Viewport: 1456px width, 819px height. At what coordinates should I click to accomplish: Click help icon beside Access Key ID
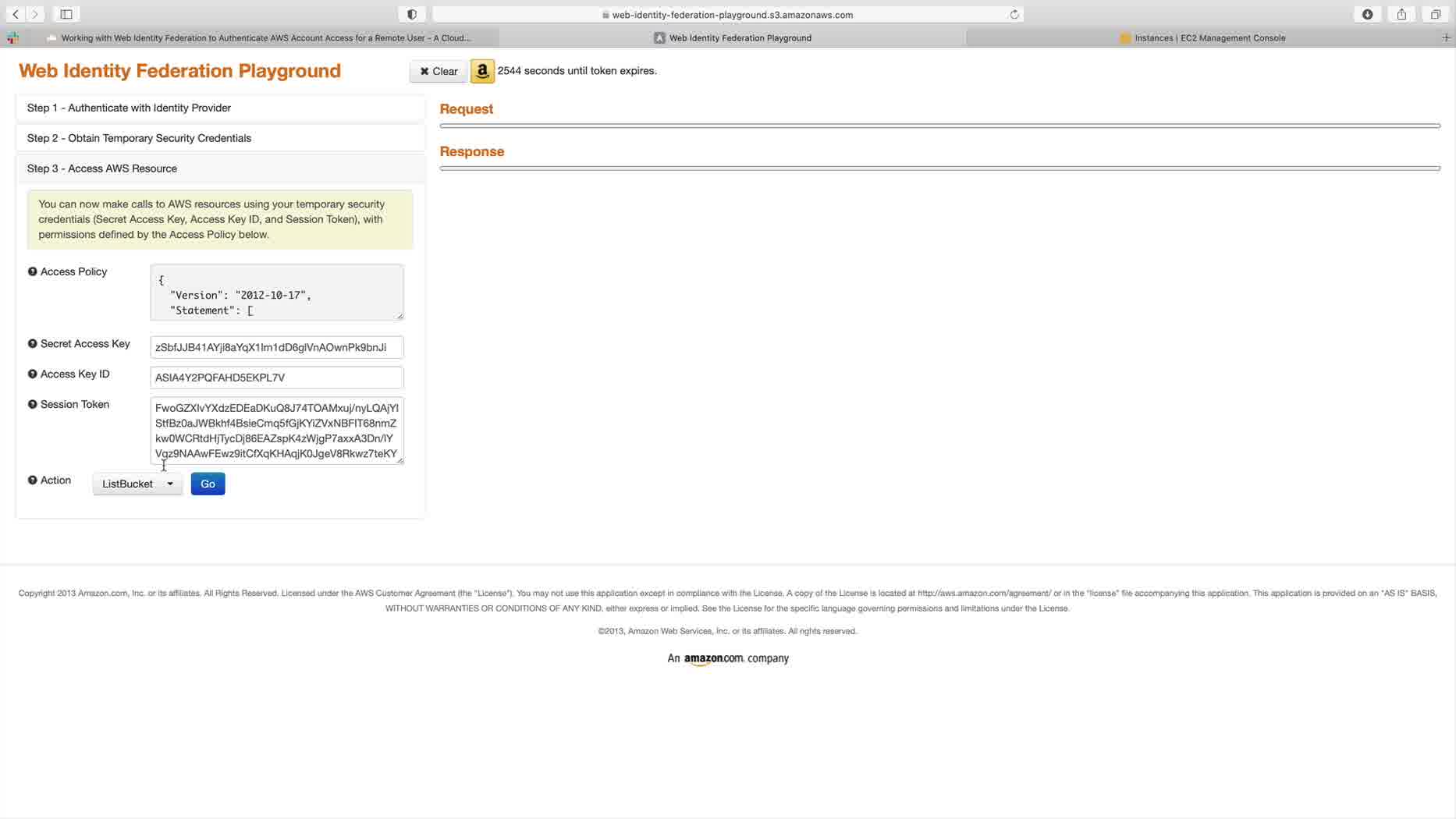click(32, 374)
